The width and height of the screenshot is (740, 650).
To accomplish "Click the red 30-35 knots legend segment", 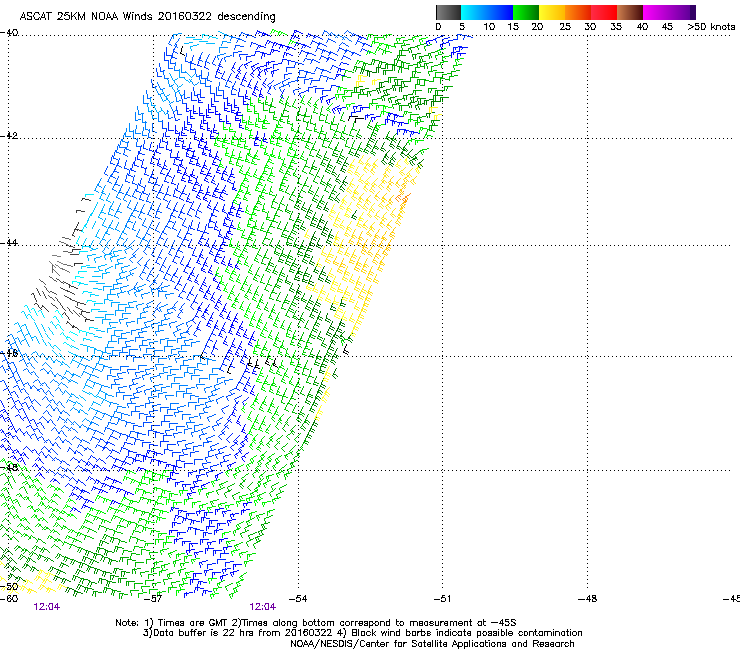I will tap(604, 12).
